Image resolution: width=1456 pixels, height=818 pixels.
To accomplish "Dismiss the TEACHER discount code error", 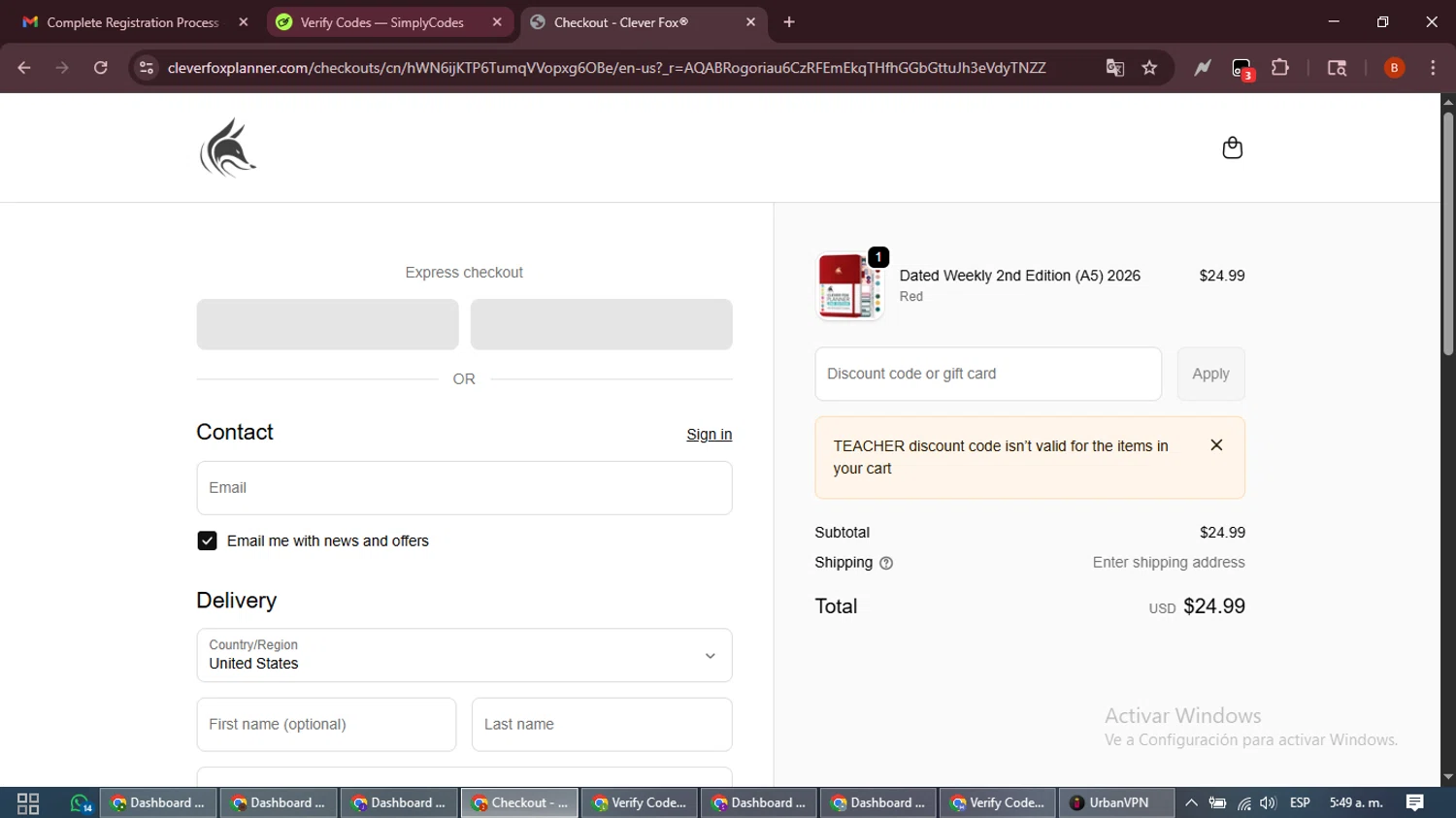I will click(1216, 445).
